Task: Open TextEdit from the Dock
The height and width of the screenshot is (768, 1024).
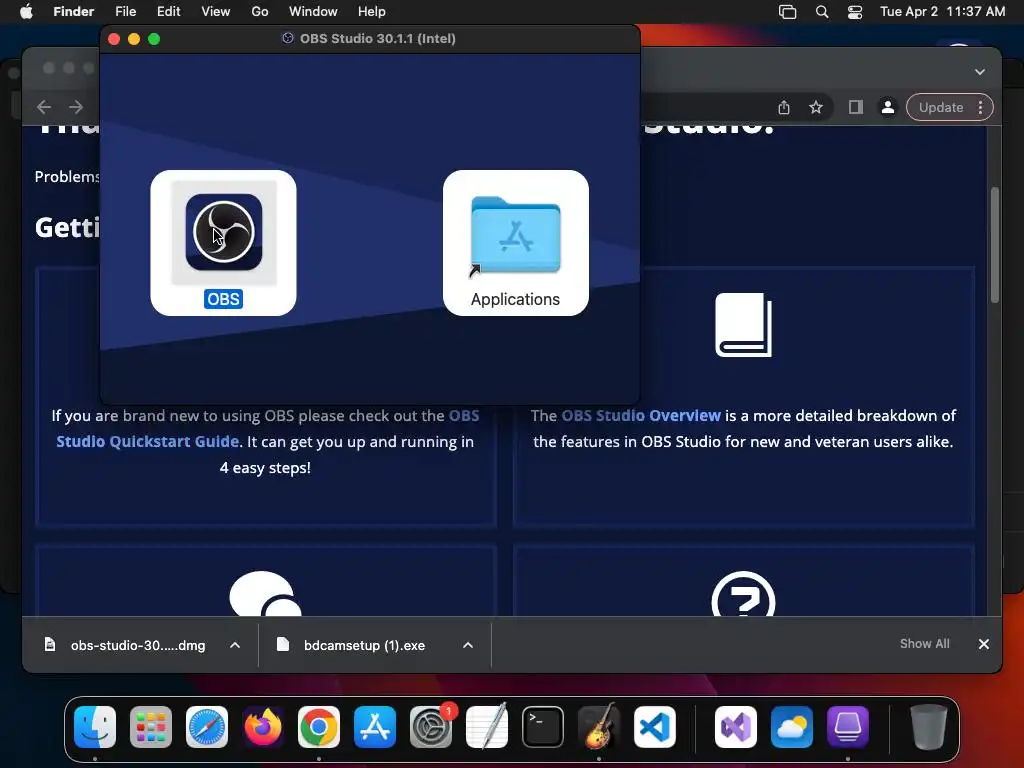Action: tap(487, 727)
